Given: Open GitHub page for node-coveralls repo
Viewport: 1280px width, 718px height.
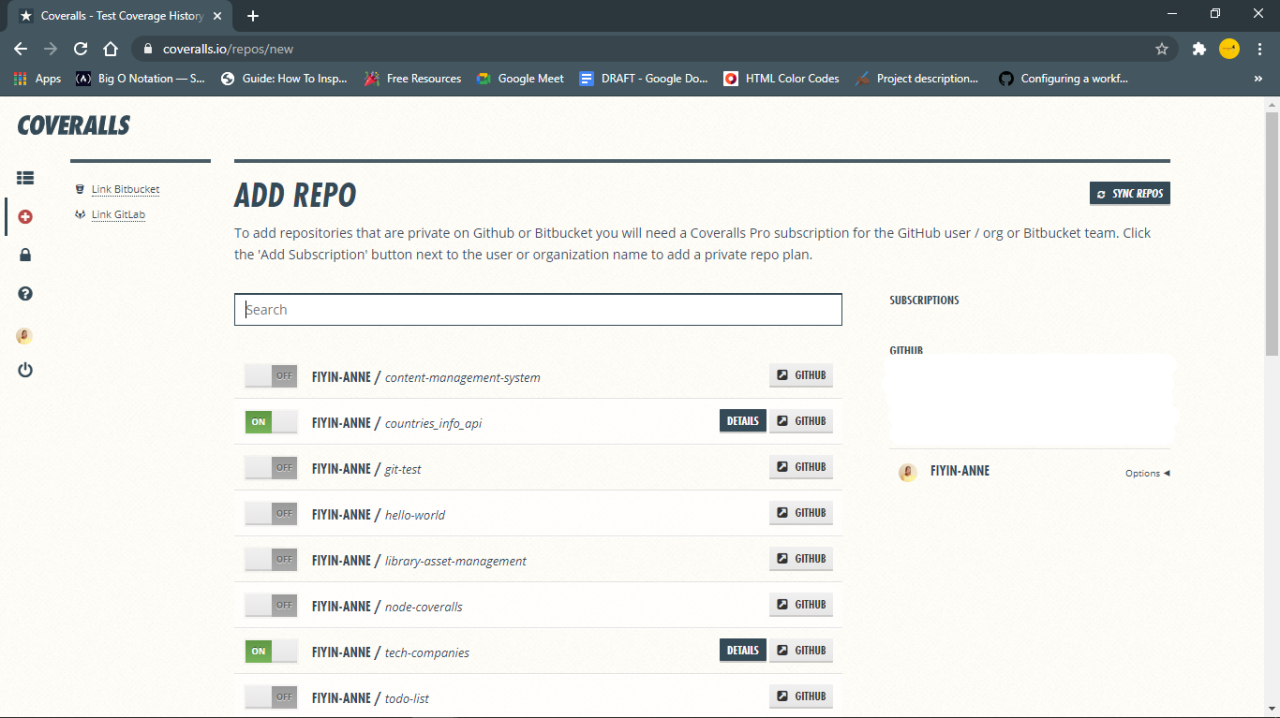Looking at the screenshot, I should coord(800,604).
